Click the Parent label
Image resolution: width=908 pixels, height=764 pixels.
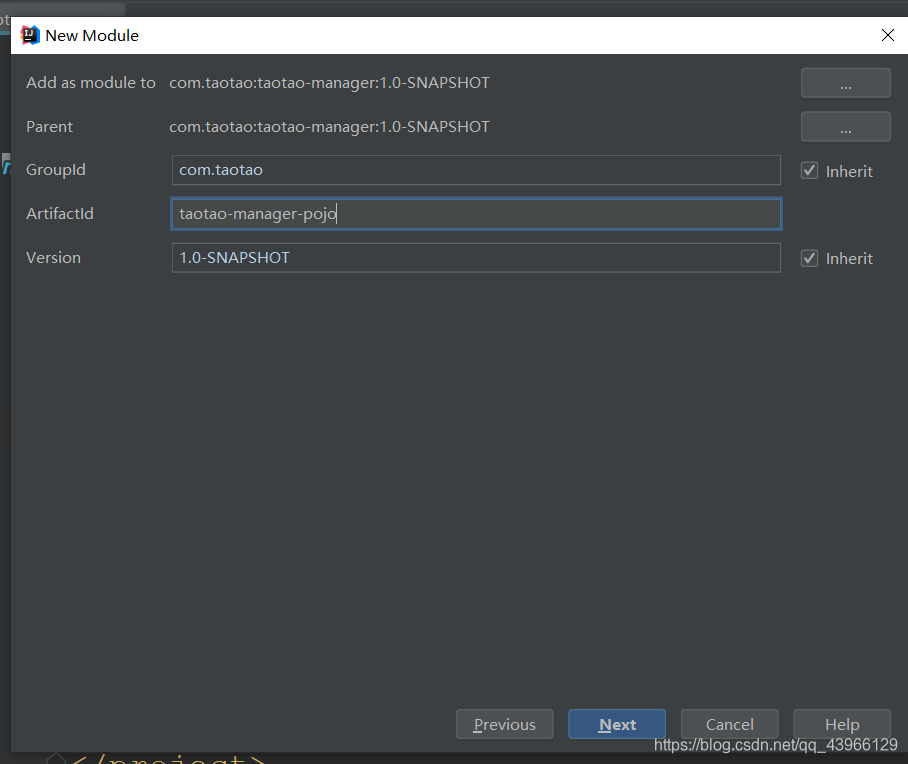[49, 127]
